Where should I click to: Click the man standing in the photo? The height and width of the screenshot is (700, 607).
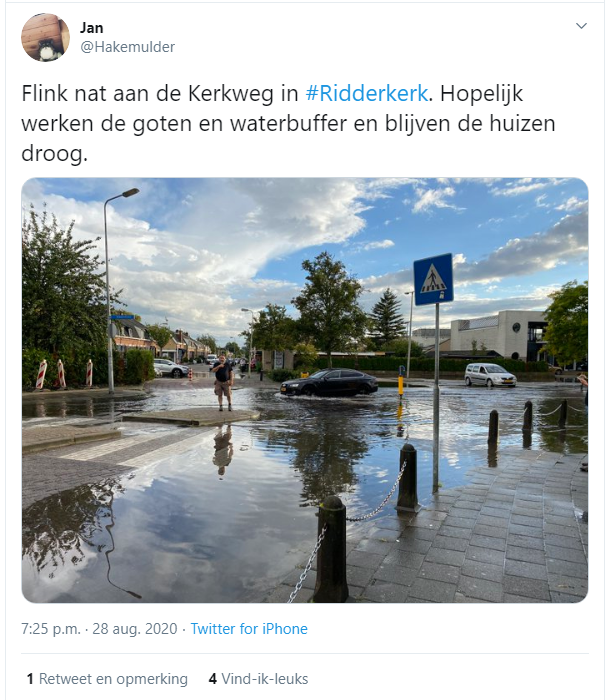coord(223,382)
